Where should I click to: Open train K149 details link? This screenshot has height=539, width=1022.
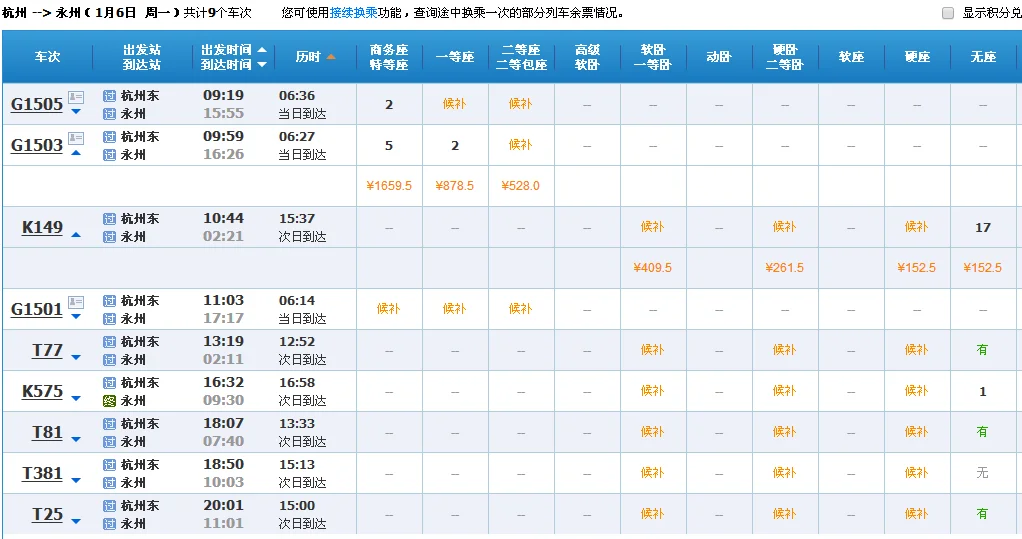(x=42, y=227)
